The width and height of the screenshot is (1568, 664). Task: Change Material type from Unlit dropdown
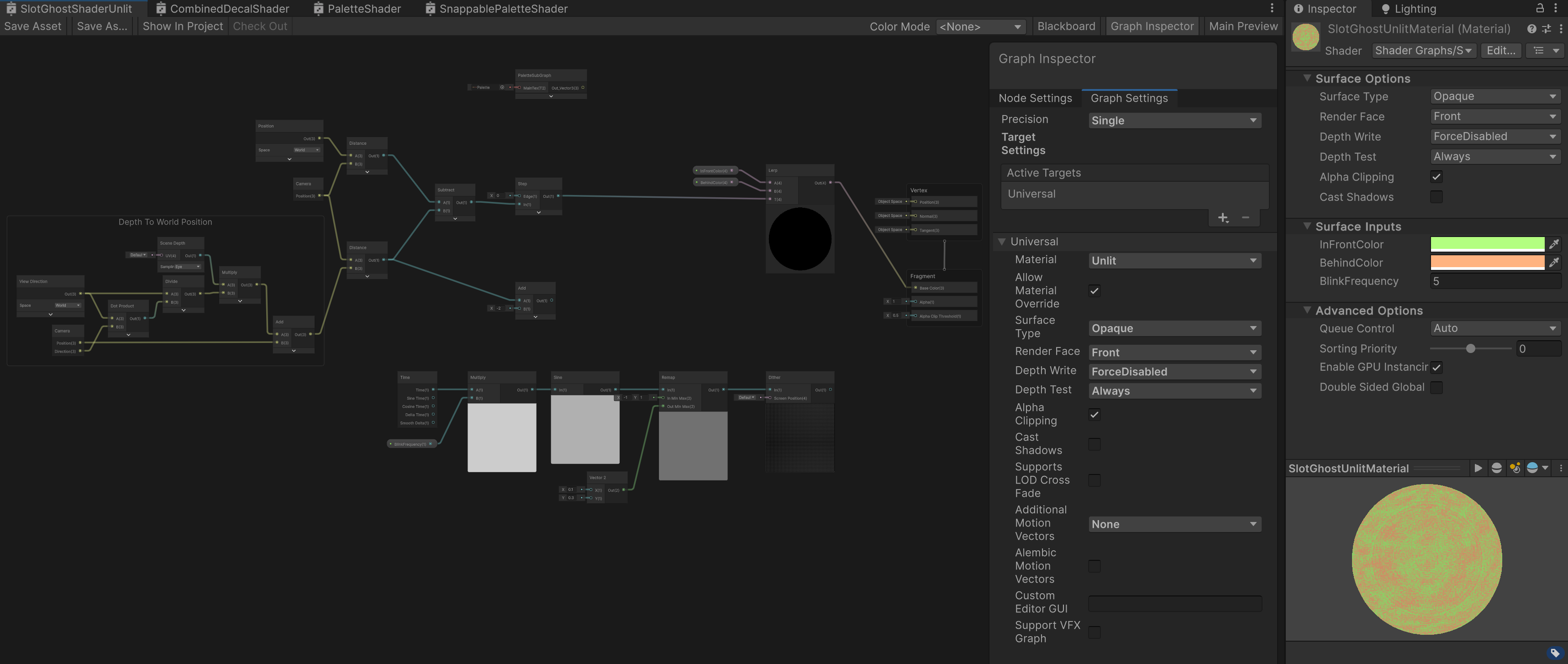(x=1174, y=260)
